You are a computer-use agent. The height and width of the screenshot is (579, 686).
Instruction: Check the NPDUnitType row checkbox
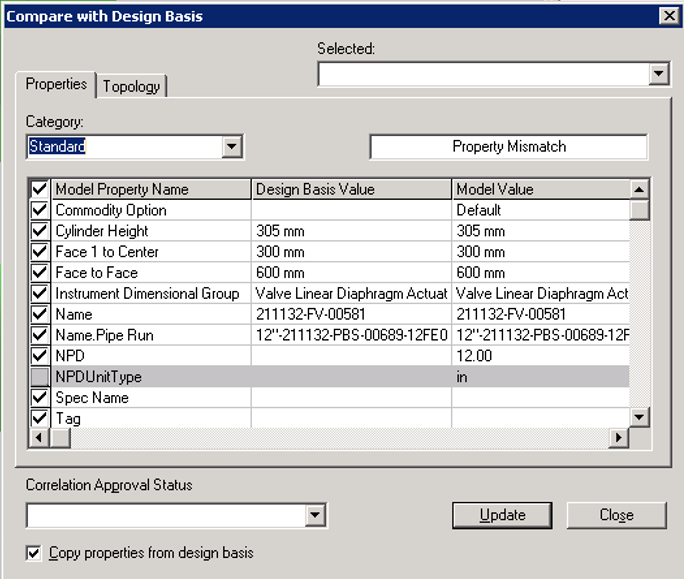40,376
